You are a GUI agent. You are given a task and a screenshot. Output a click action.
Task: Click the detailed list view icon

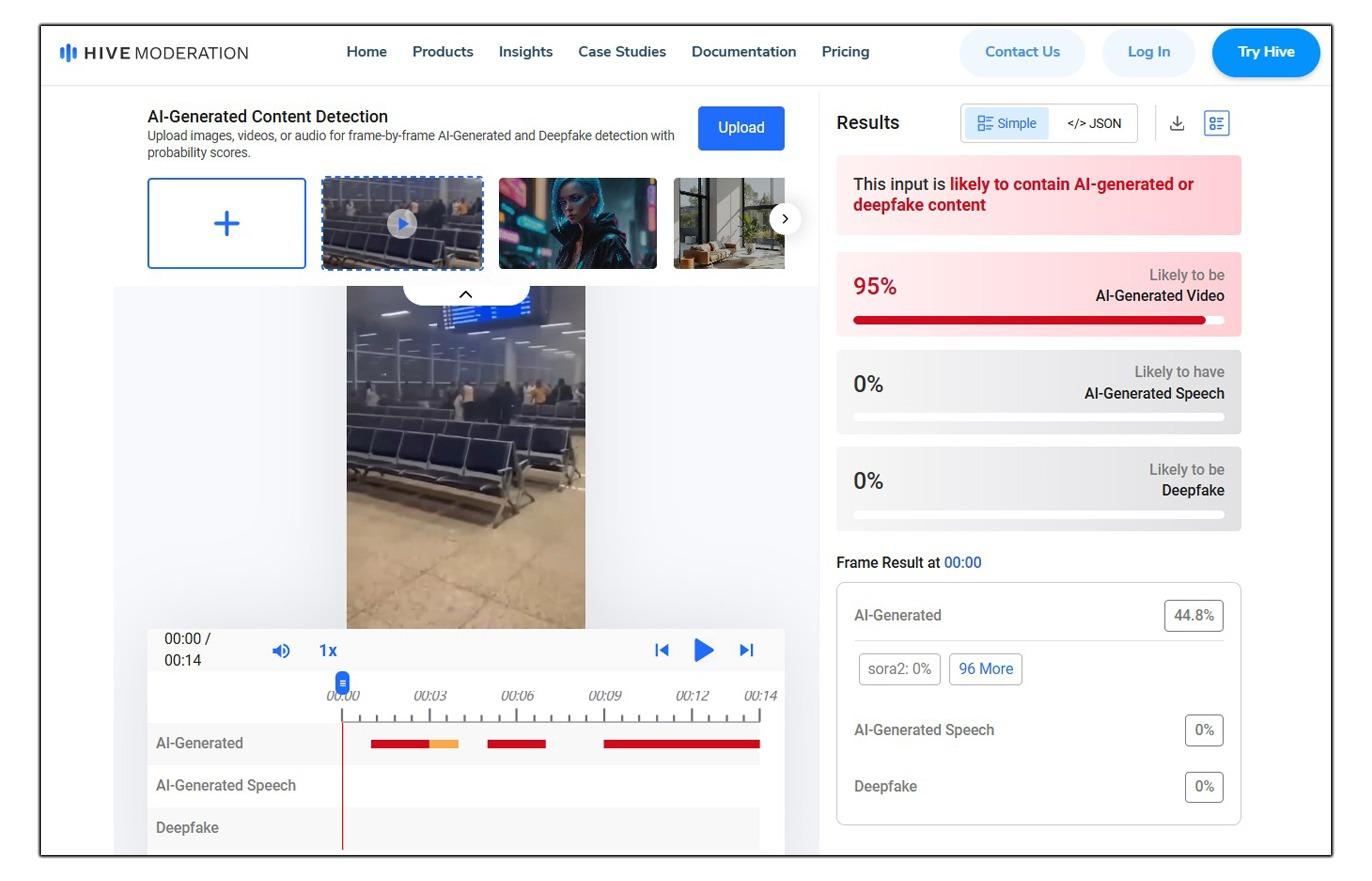click(1216, 123)
